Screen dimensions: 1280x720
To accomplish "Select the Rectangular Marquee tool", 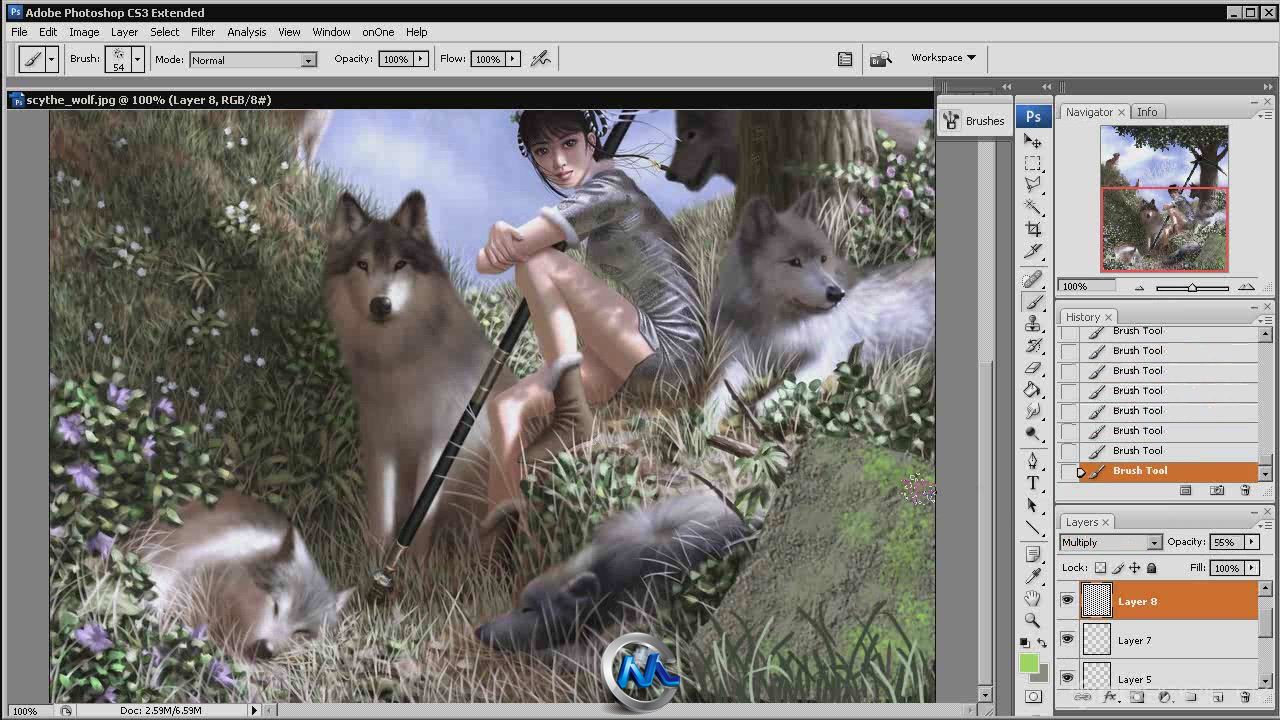I will click(x=1033, y=163).
